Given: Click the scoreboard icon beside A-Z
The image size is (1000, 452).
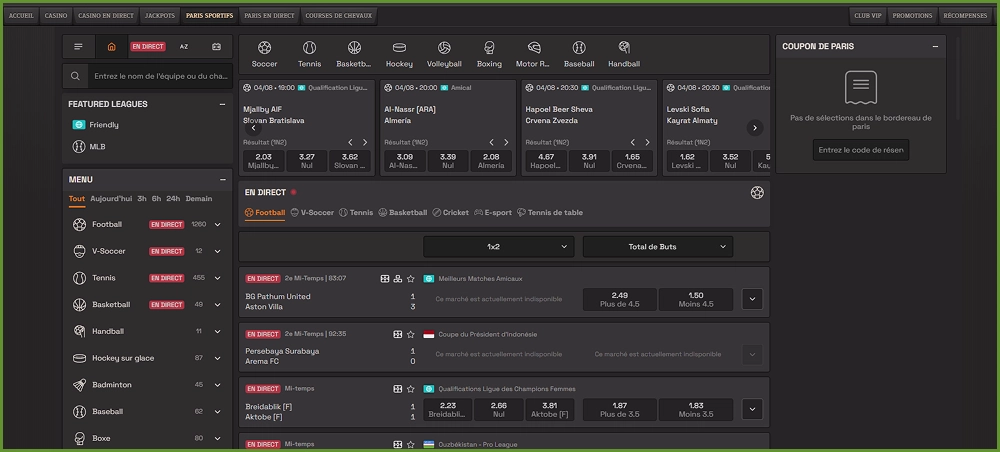Looking at the screenshot, I should [x=216, y=47].
